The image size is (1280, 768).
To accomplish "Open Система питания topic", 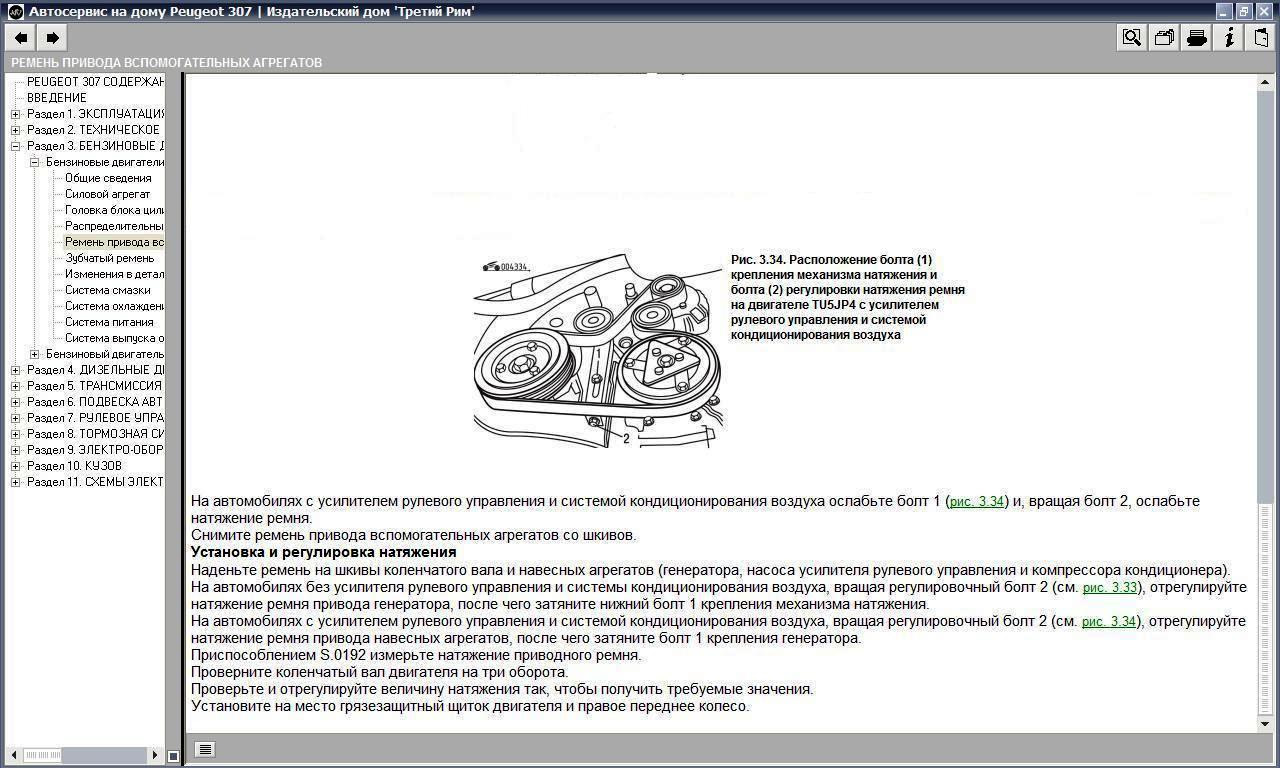I will (109, 322).
